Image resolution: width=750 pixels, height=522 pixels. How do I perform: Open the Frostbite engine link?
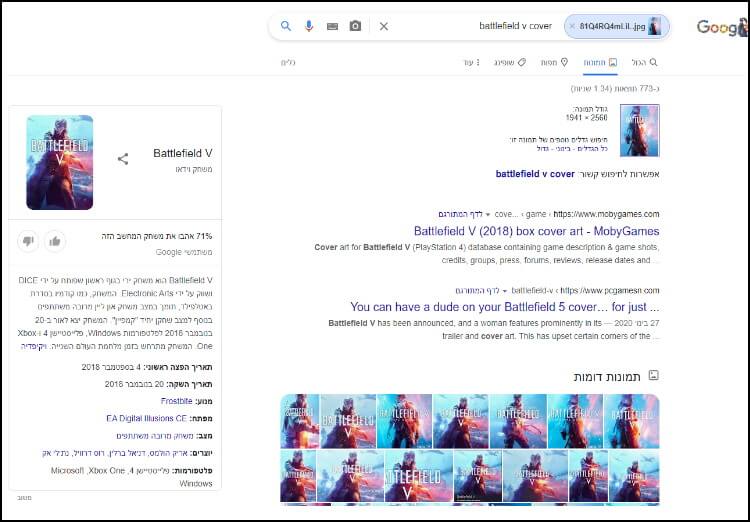click(x=176, y=401)
